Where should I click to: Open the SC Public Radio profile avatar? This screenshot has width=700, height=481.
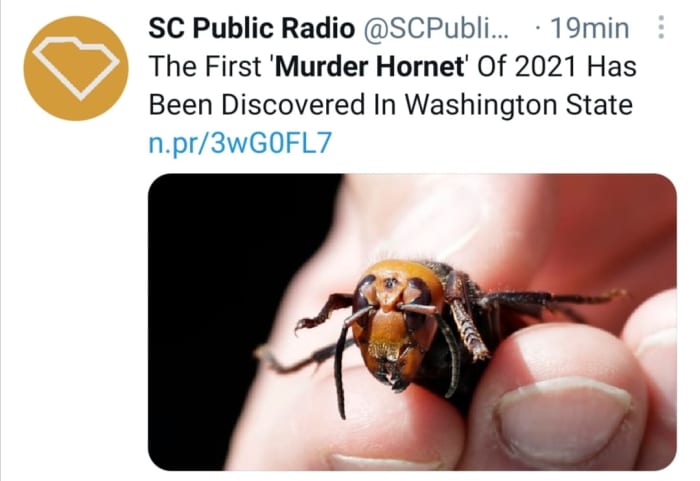(x=75, y=68)
